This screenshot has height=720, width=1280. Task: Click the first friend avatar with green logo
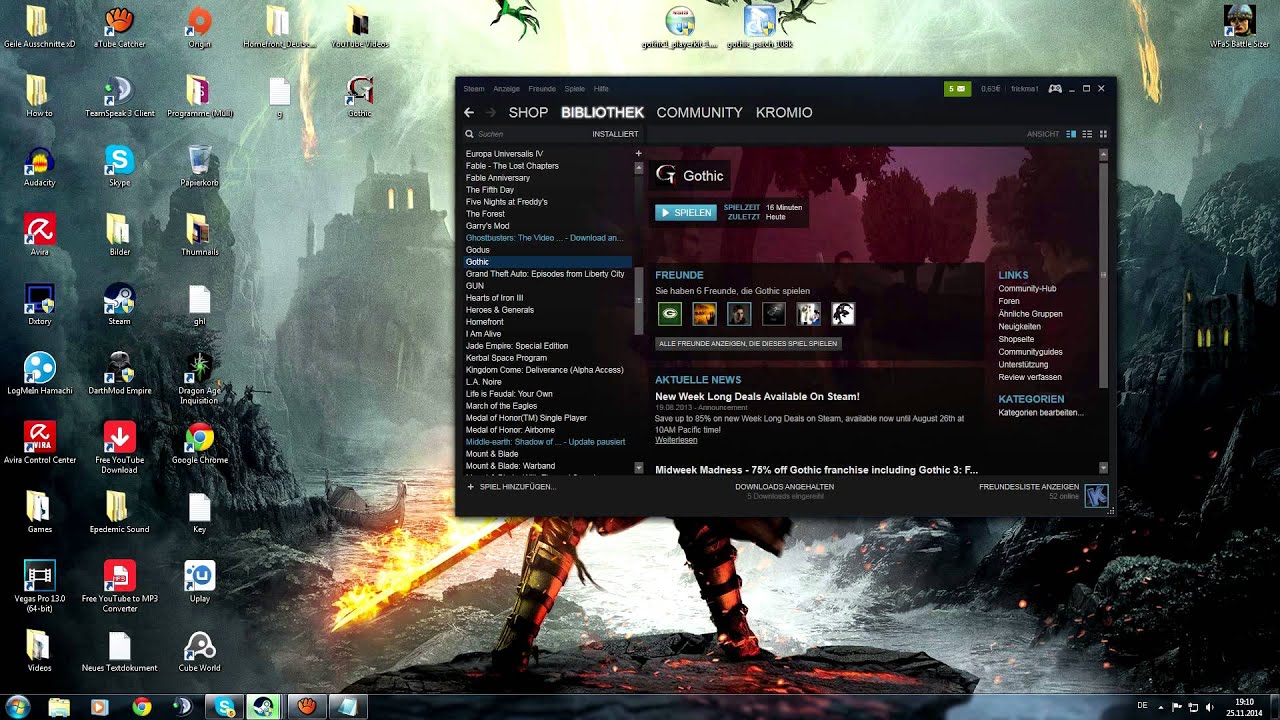click(670, 314)
